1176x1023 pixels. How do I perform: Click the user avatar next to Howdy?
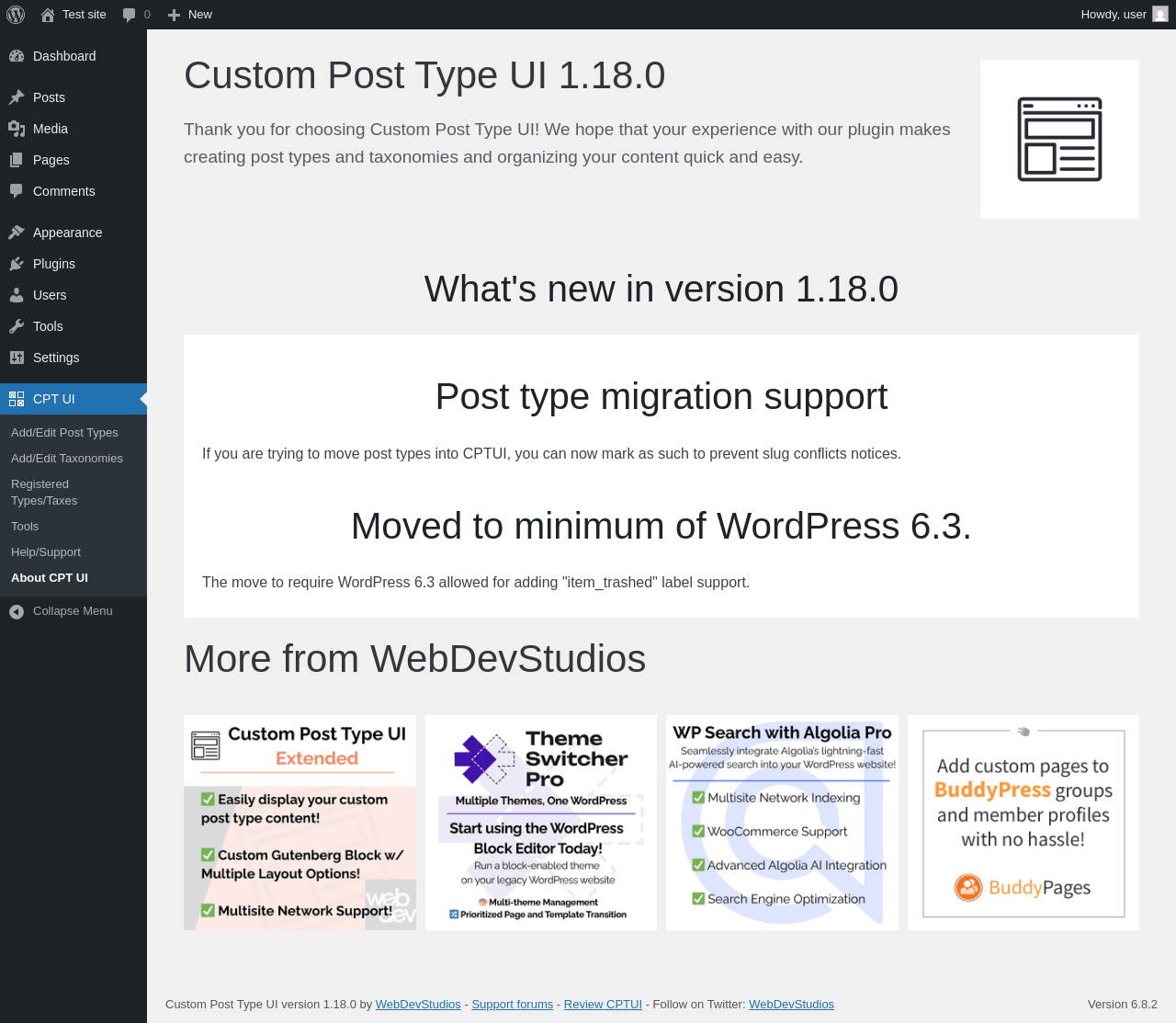(1160, 15)
